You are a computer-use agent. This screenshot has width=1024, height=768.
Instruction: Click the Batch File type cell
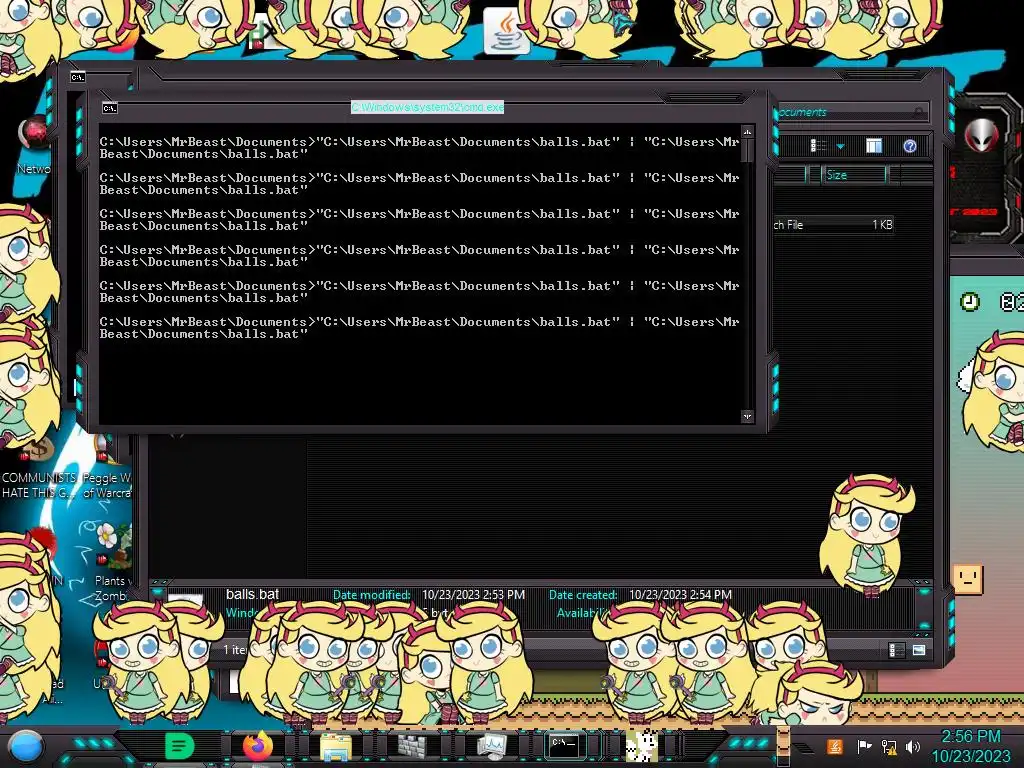(x=788, y=225)
